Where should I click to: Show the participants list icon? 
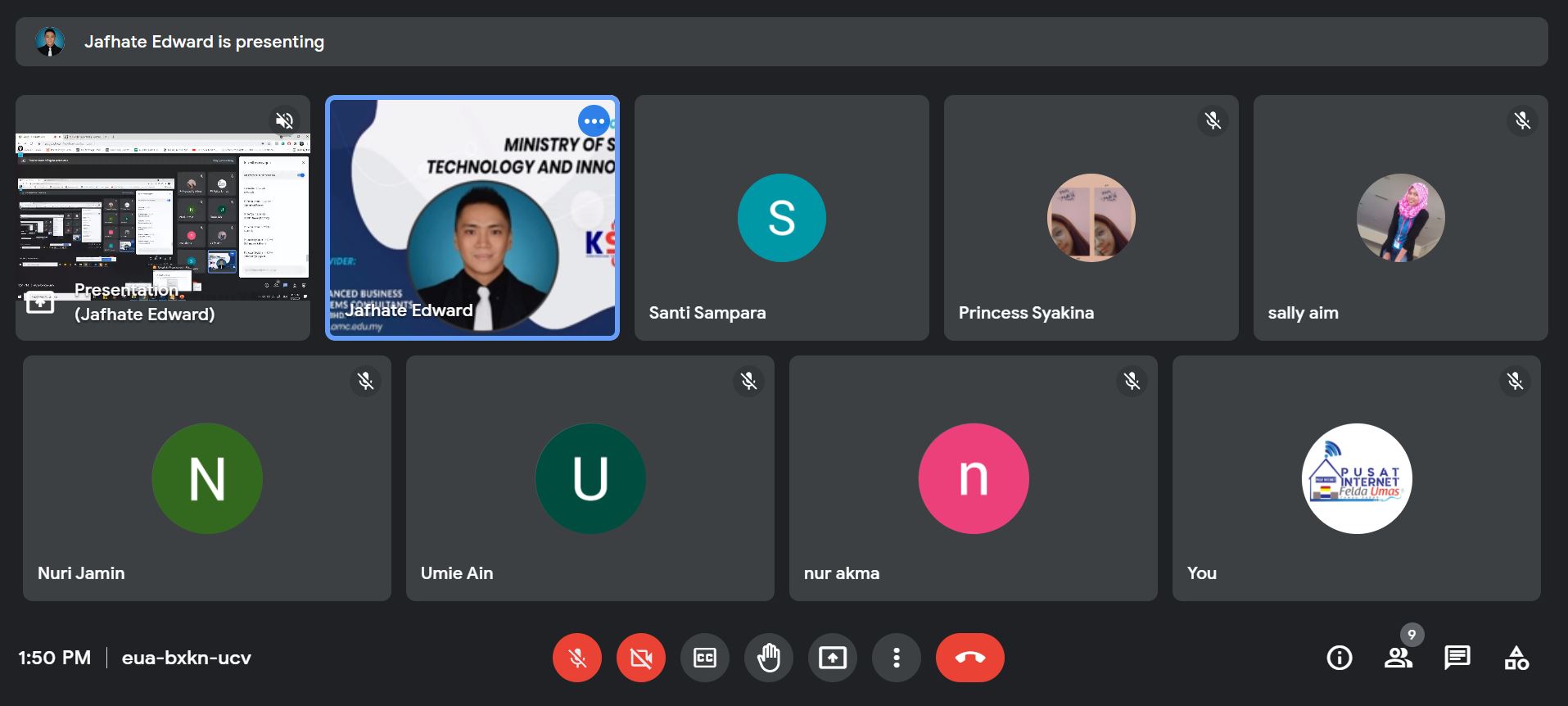pos(1398,658)
